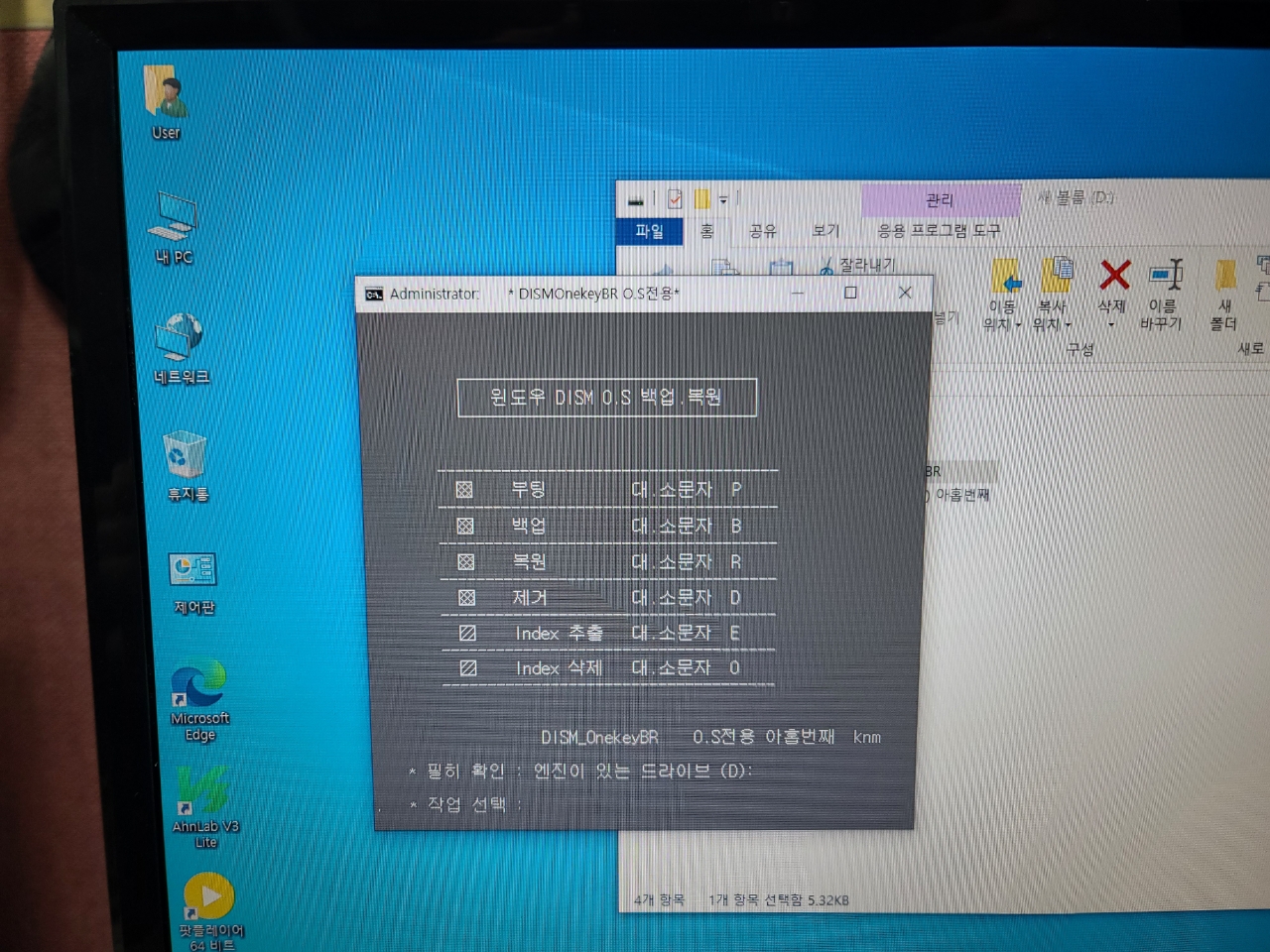Click the 작업 선택 prompt line in console
1270x952 pixels.
click(465, 804)
